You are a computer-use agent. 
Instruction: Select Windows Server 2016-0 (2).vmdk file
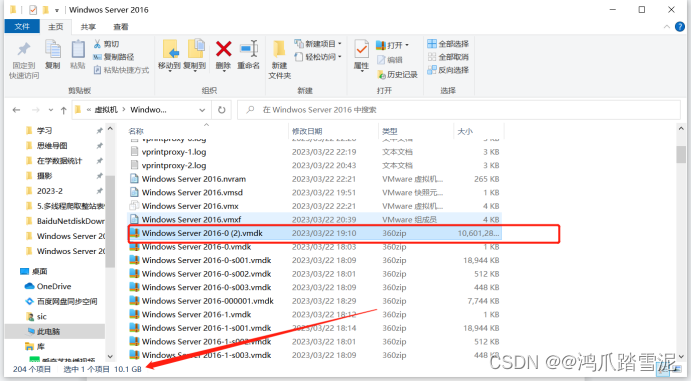pos(314,233)
